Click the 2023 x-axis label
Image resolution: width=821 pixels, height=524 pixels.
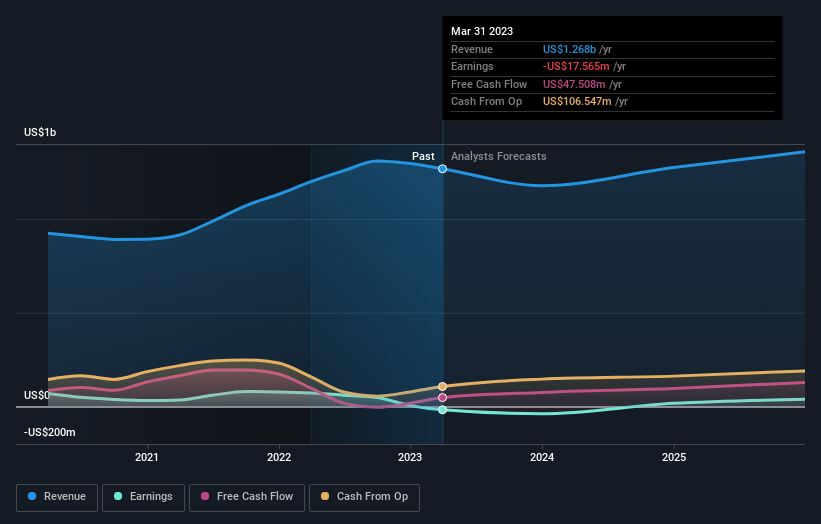click(410, 457)
